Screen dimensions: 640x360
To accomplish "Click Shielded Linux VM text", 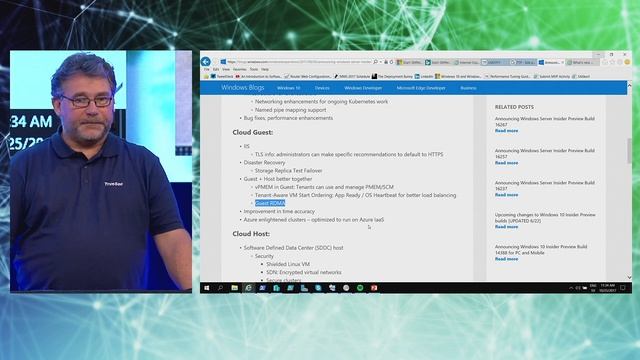I will 288,264.
